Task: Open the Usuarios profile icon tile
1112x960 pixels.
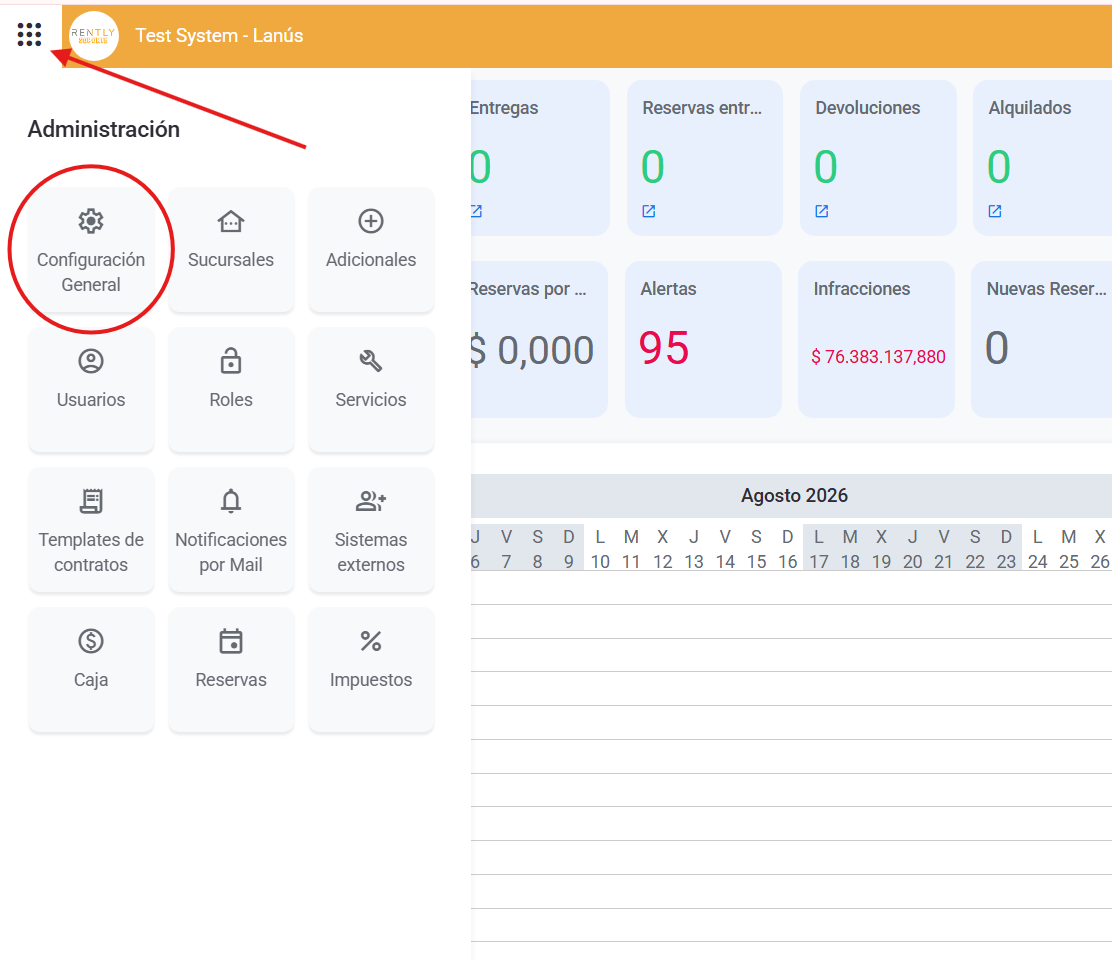Action: [x=91, y=389]
